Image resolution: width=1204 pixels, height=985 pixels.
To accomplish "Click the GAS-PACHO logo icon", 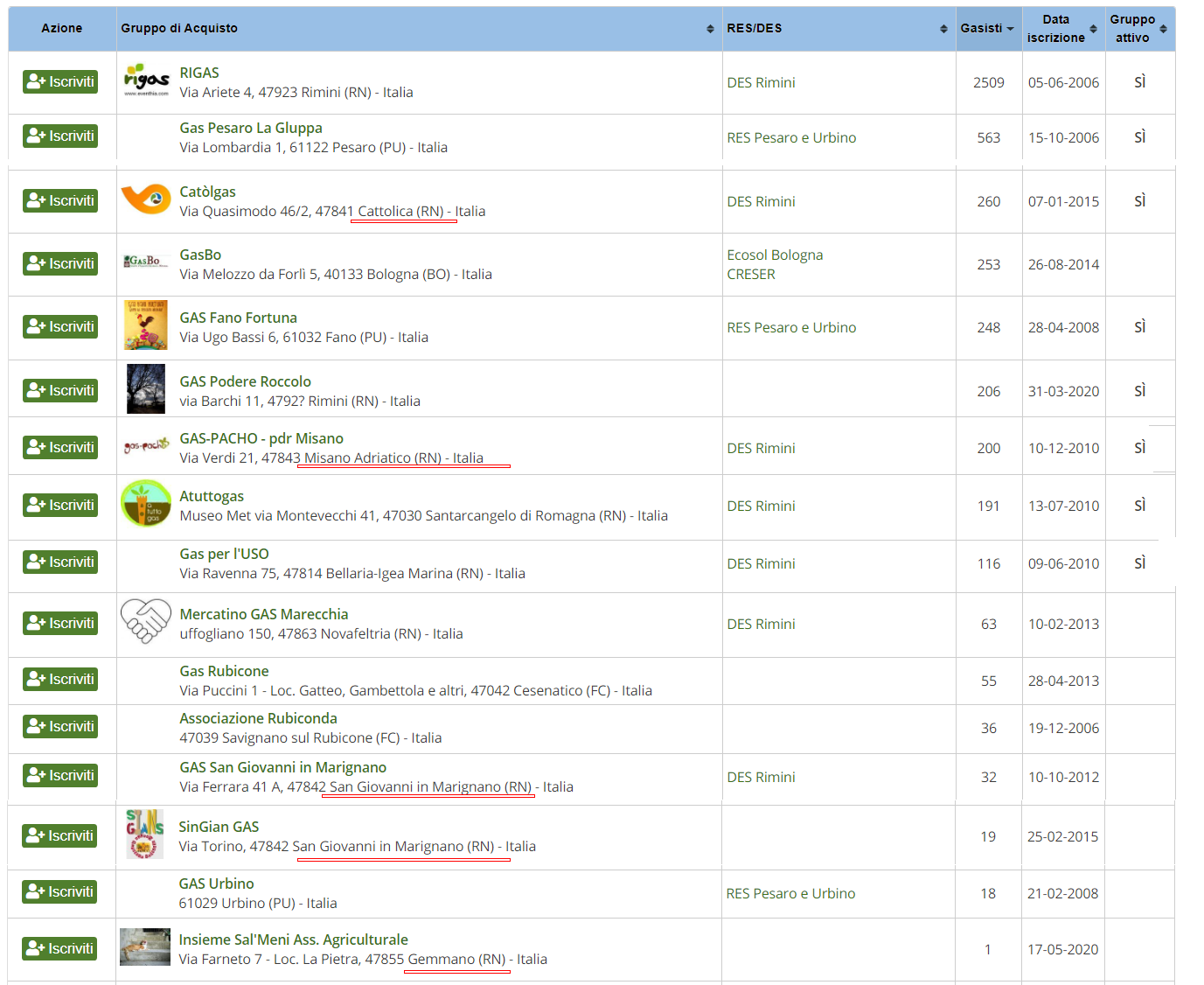I will point(146,446).
